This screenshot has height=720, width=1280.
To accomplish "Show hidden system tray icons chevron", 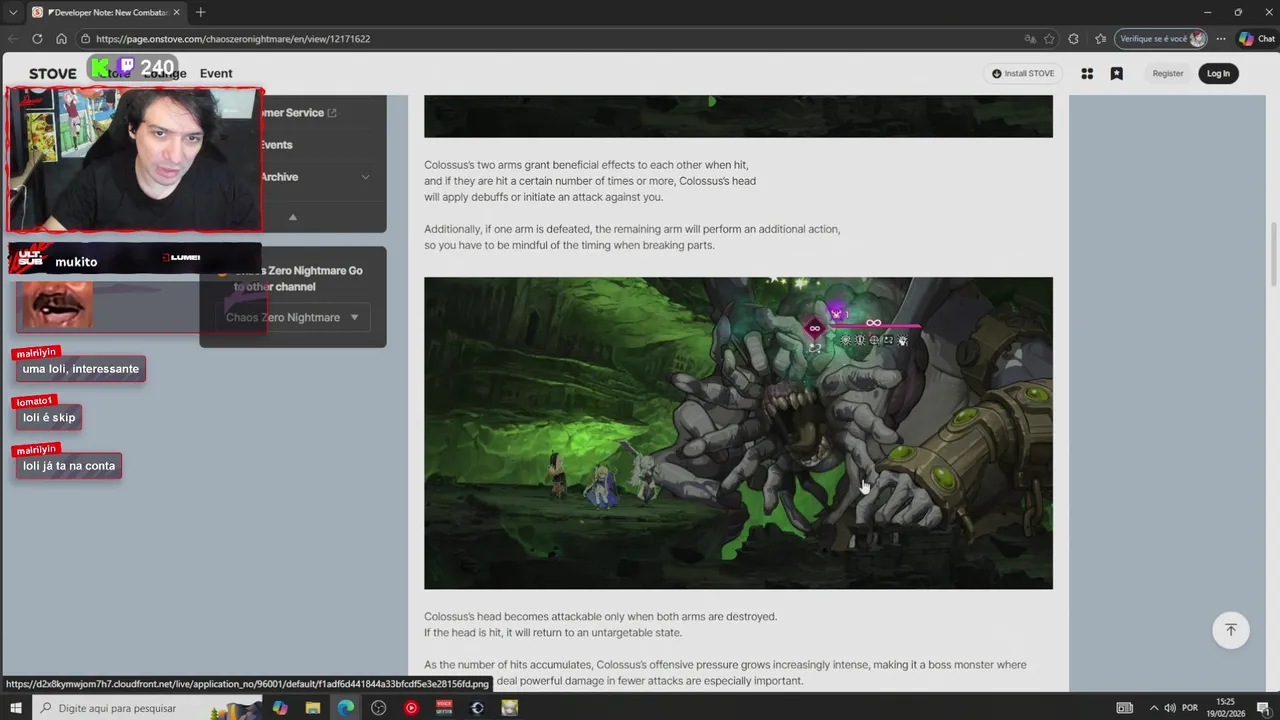I will (x=1153, y=708).
